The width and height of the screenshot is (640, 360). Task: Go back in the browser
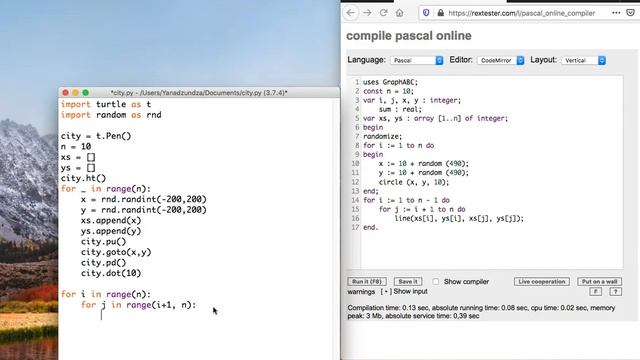(x=351, y=13)
